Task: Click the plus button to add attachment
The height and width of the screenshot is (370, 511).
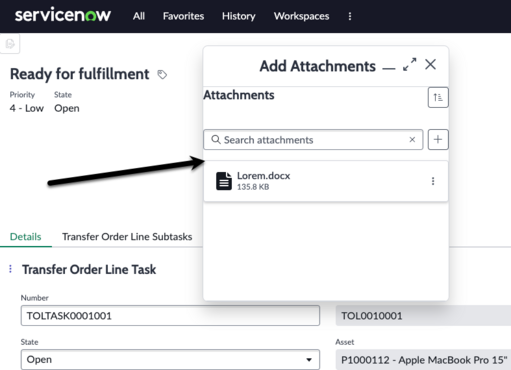Action: [x=438, y=139]
